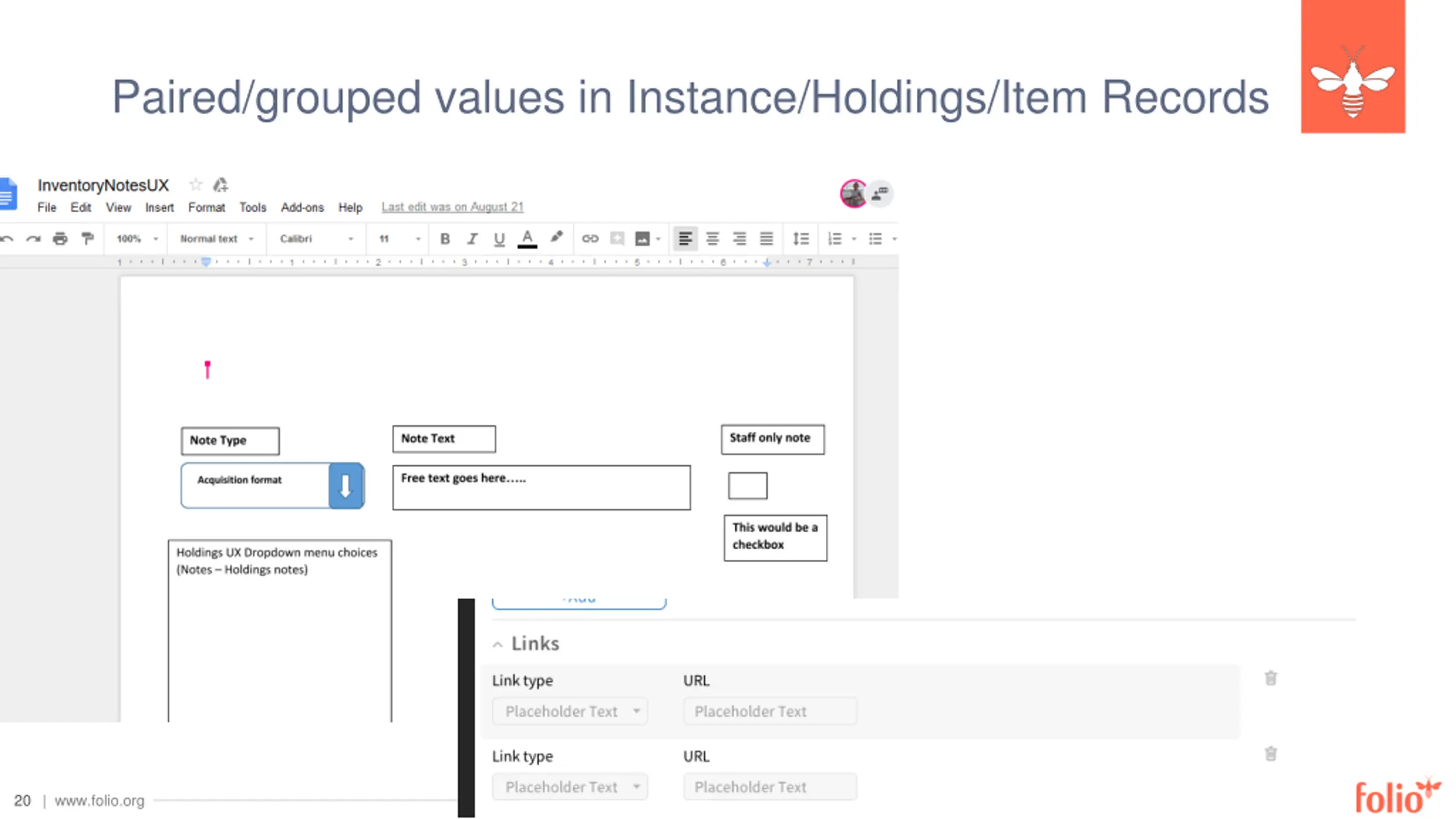Click the numbered list icon

[835, 239]
